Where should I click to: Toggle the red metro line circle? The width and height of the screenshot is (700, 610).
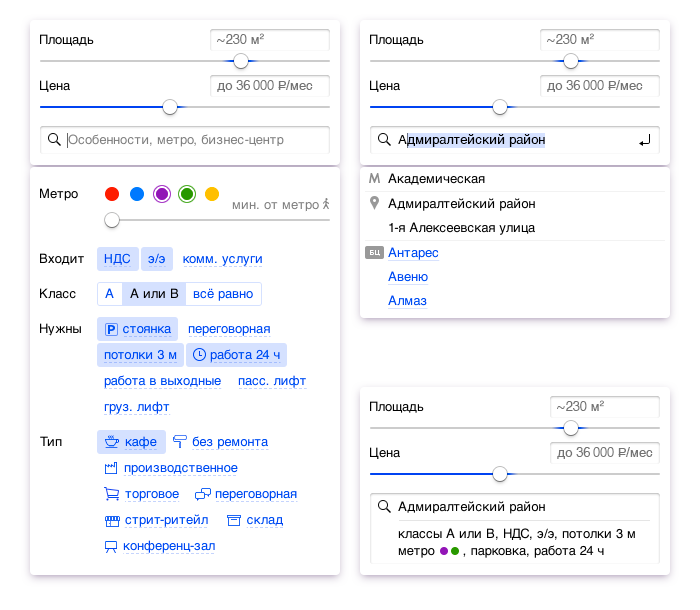(x=112, y=194)
